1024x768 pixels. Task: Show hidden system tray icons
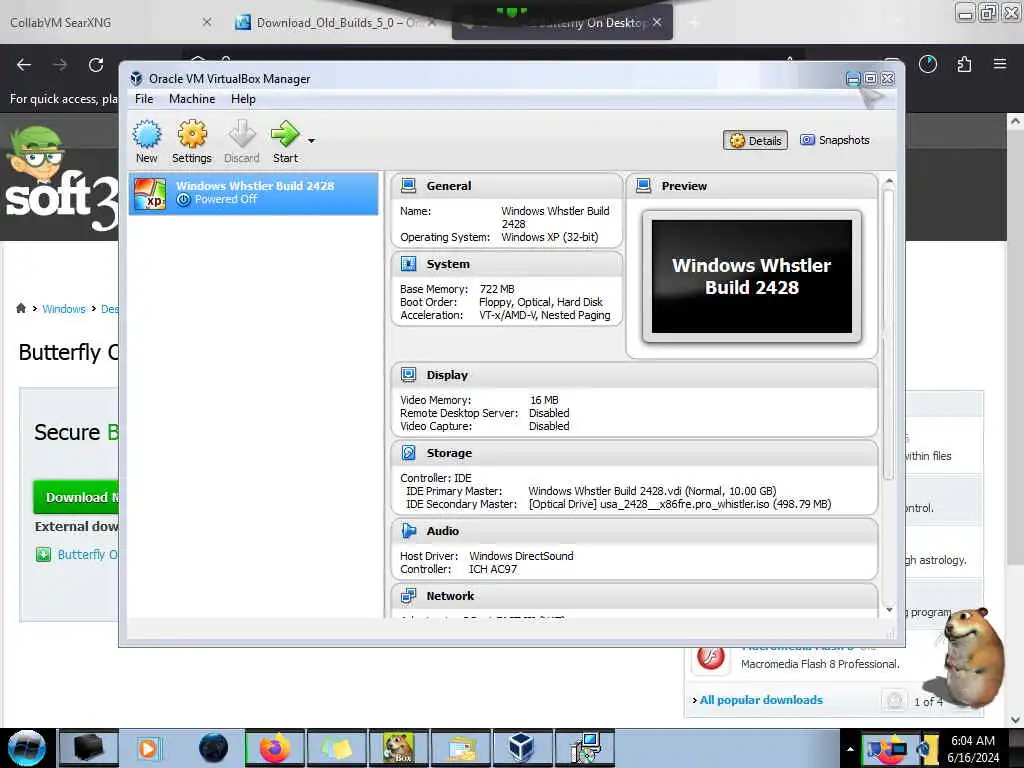850,749
